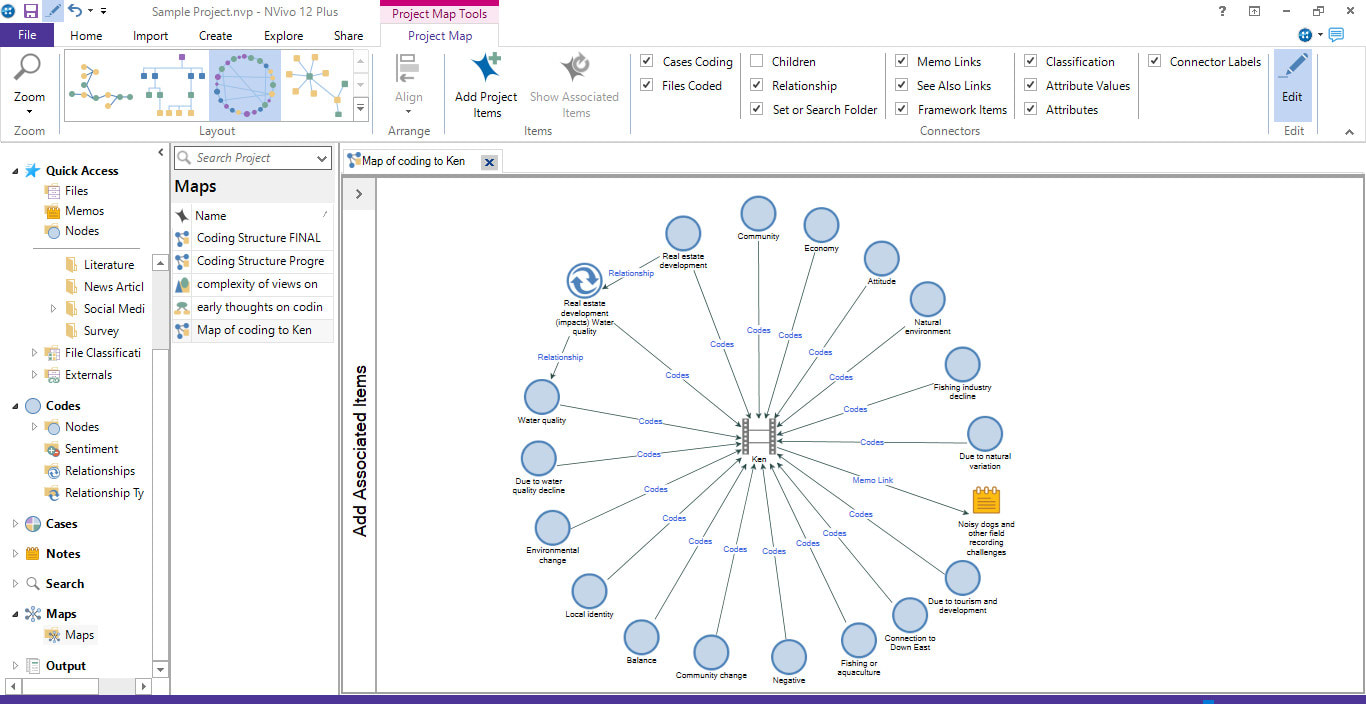Select the memo icon Noisy dogs
Image resolution: width=1366 pixels, height=704 pixels.
pos(986,500)
